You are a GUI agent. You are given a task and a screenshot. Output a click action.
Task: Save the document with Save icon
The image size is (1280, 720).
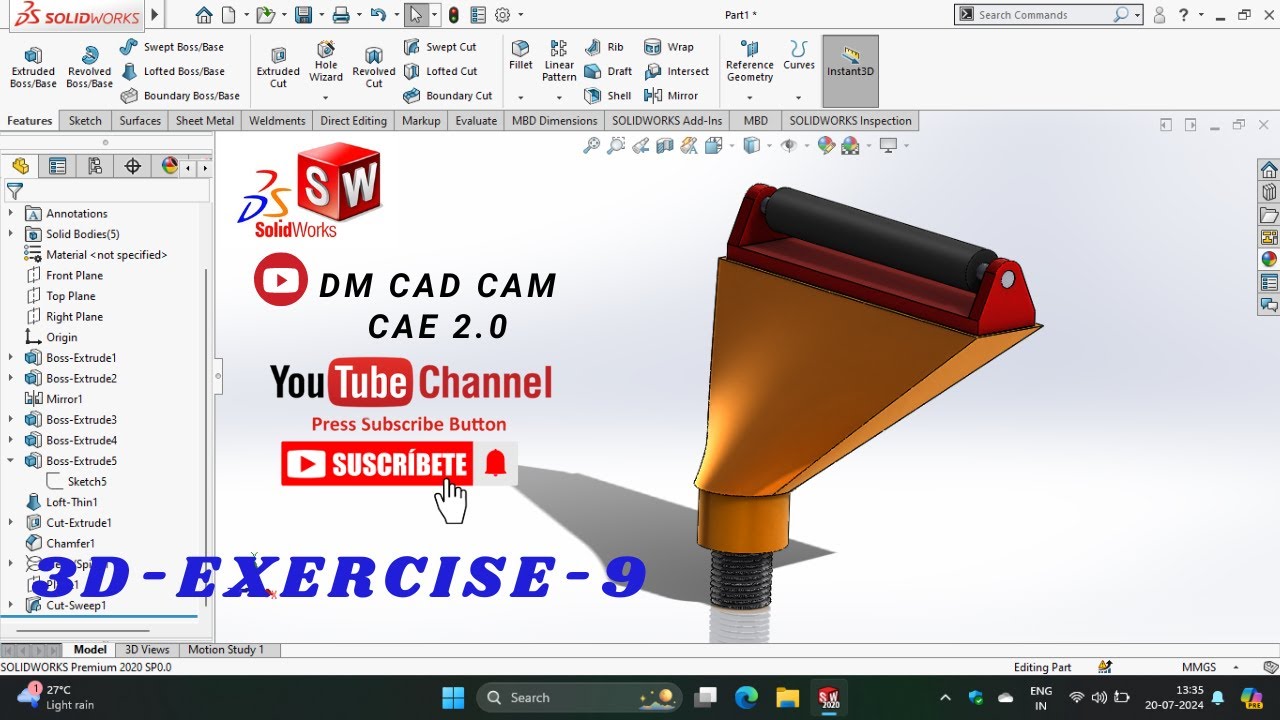coord(303,15)
